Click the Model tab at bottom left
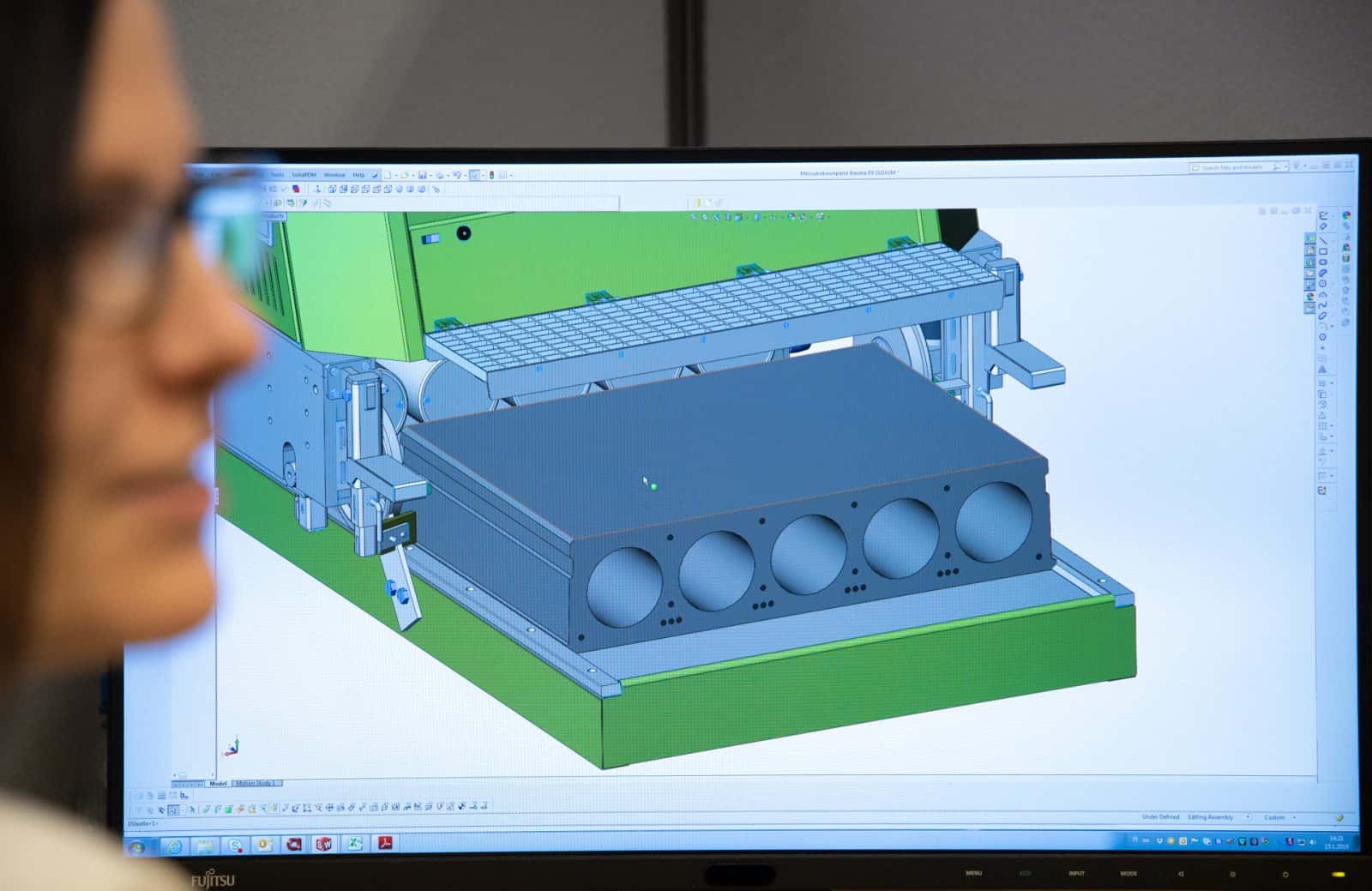The width and height of the screenshot is (1372, 891). tap(219, 781)
